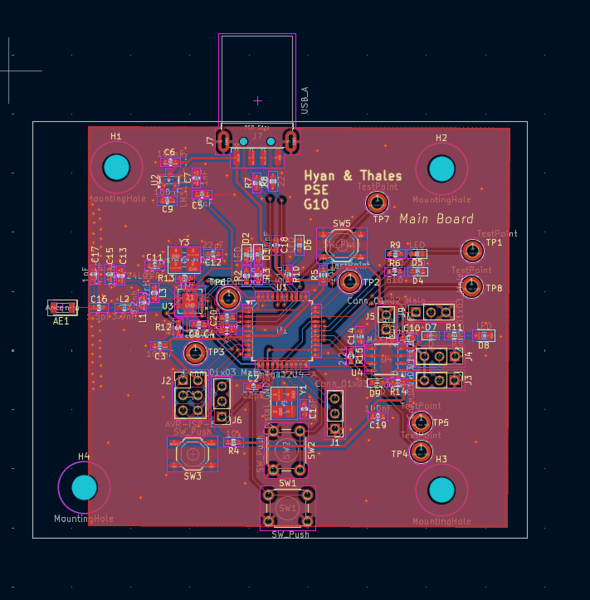This screenshot has width=590, height=600.
Task: Select push button SW5 footprint
Action: click(x=342, y=245)
